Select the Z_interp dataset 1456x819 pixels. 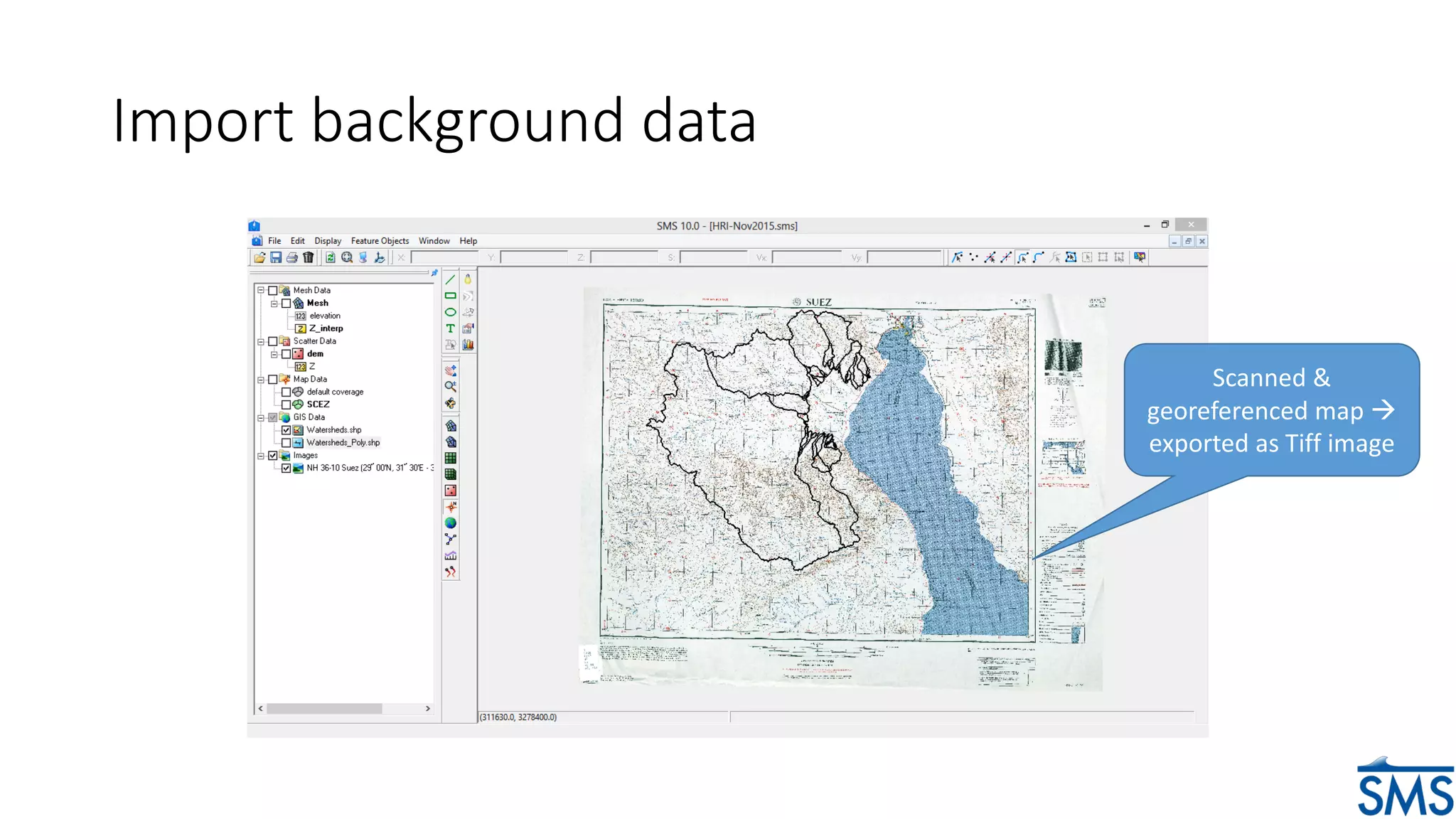click(326, 328)
